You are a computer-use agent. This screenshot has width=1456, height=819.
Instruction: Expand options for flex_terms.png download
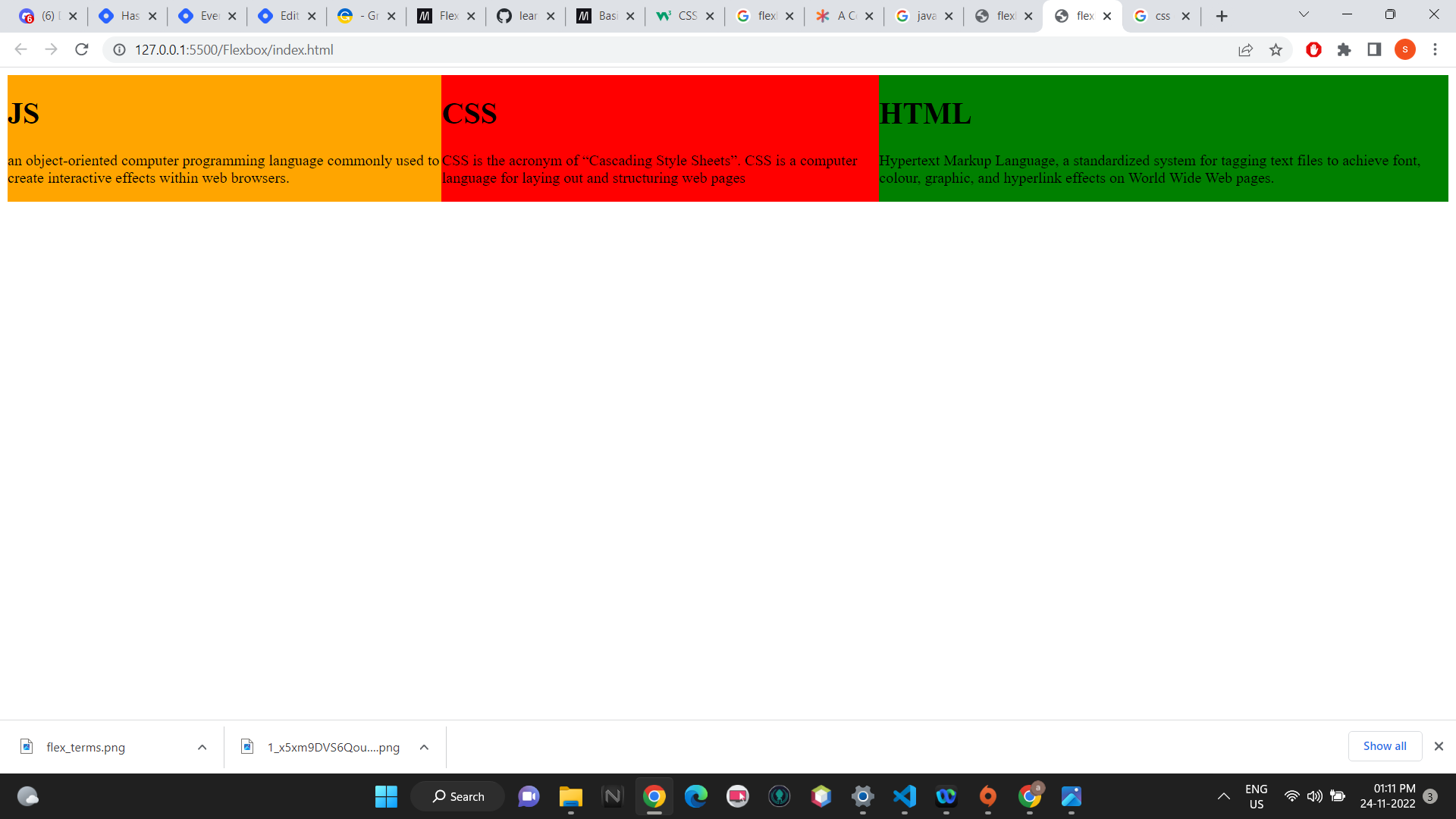point(202,747)
